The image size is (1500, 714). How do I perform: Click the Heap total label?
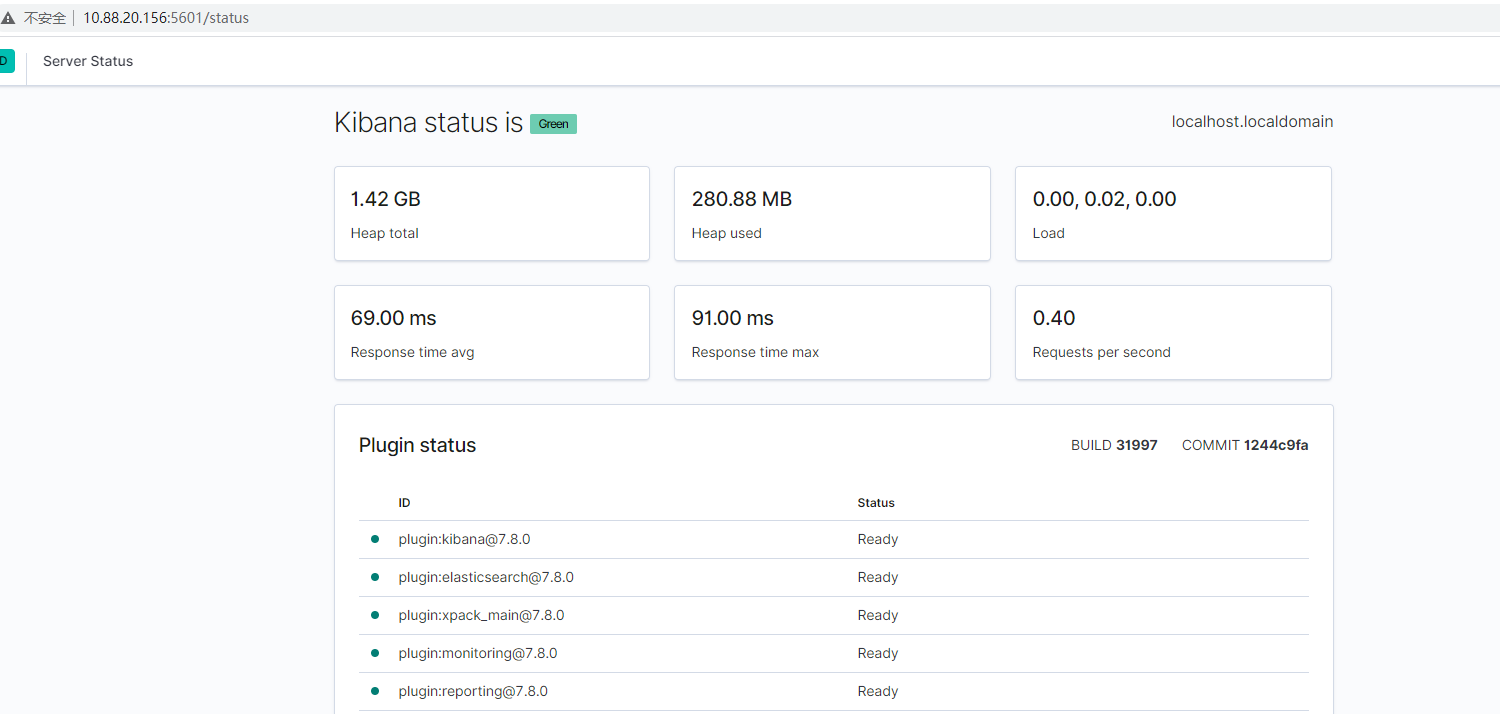tap(385, 233)
